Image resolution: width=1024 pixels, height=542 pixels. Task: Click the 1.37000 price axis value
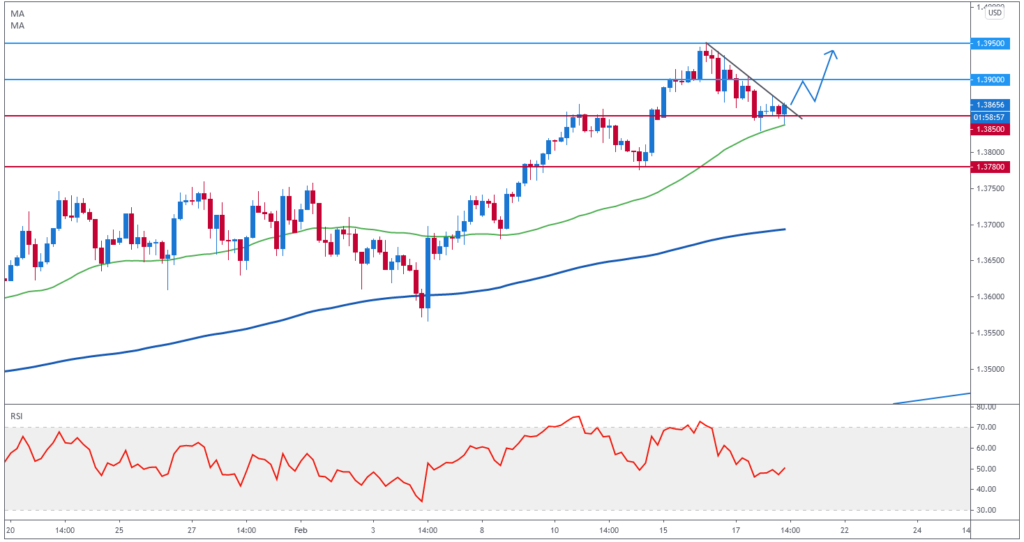tap(990, 225)
